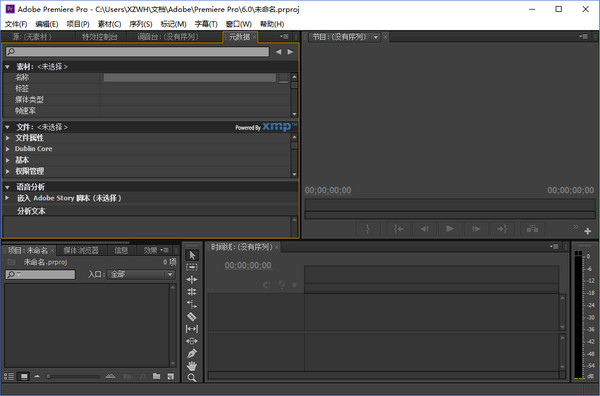This screenshot has height=396, width=600.
Task: Select the Track Select tool
Action: [x=192, y=267]
